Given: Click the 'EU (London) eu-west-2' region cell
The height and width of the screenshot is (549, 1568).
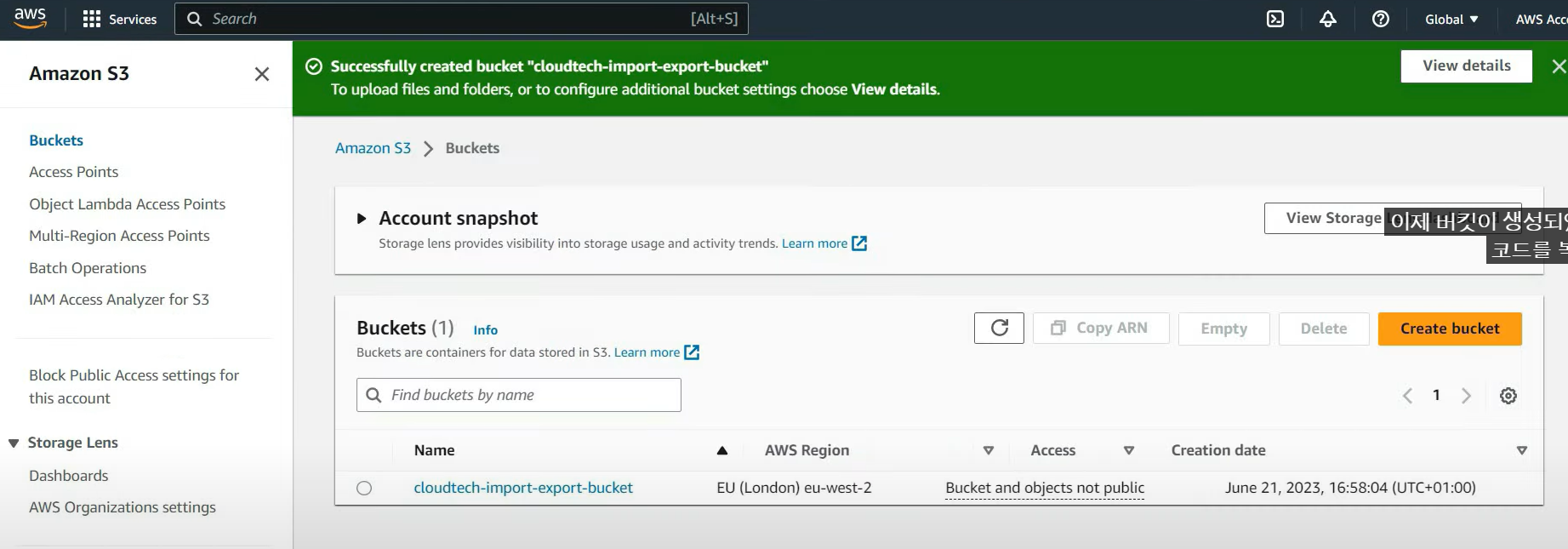Looking at the screenshot, I should (x=794, y=488).
